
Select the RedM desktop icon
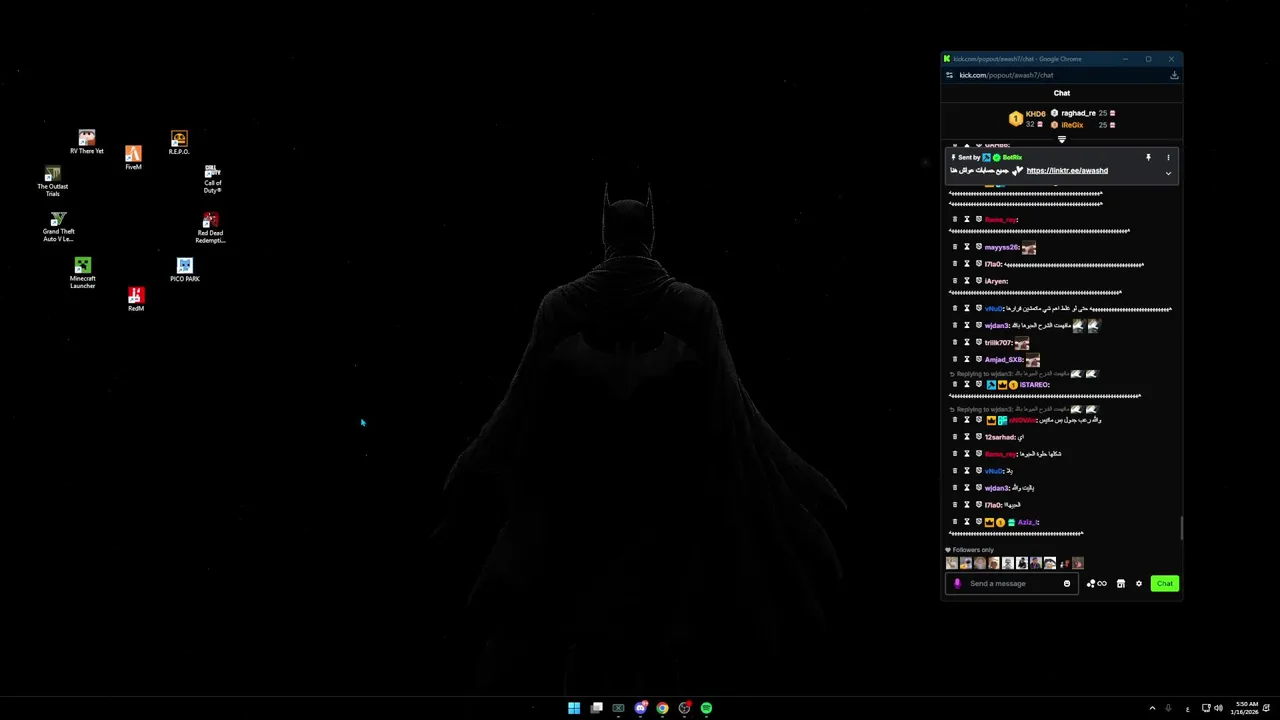pyautogui.click(x=136, y=299)
